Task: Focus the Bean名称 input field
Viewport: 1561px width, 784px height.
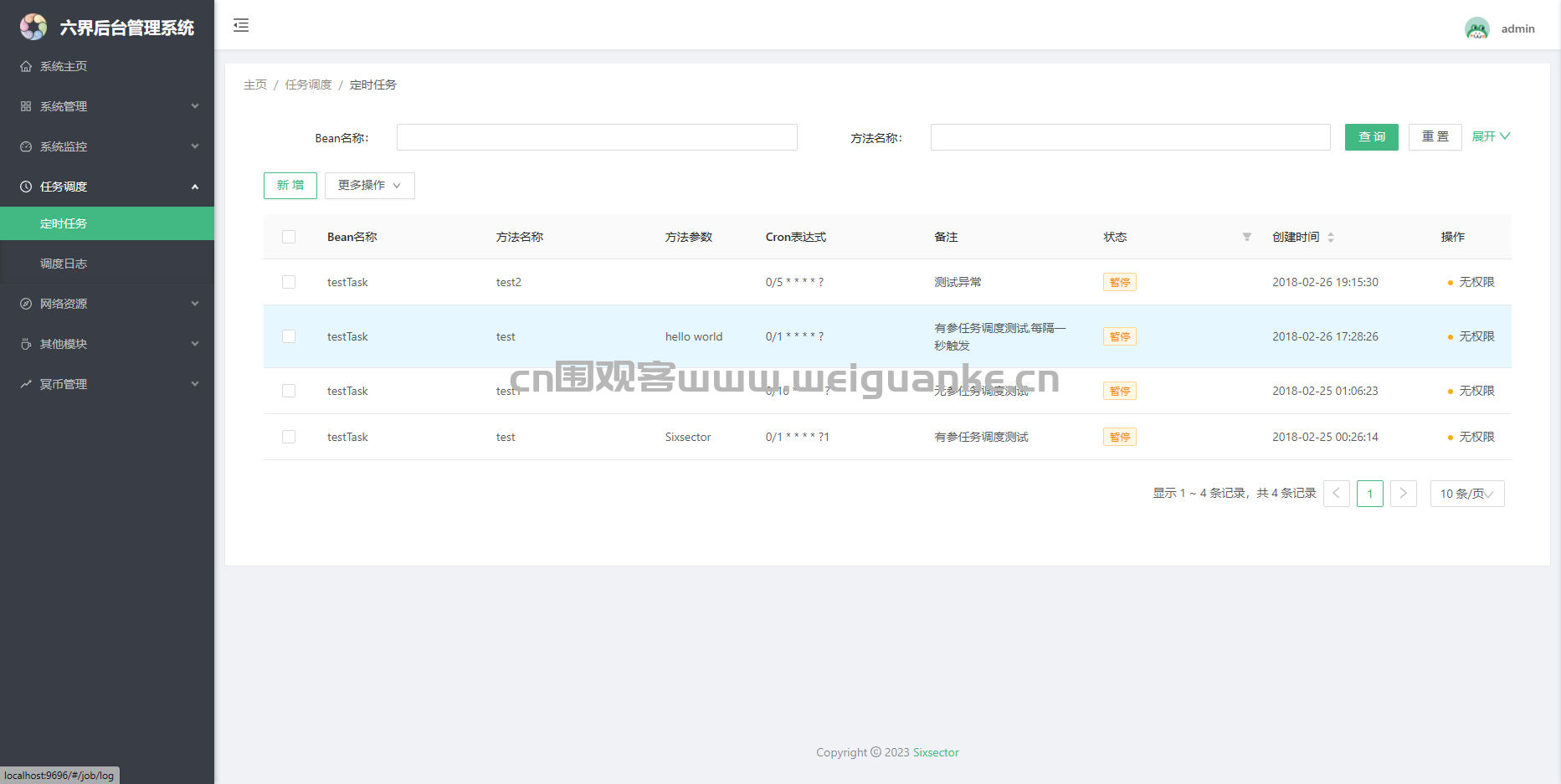Action: click(597, 137)
